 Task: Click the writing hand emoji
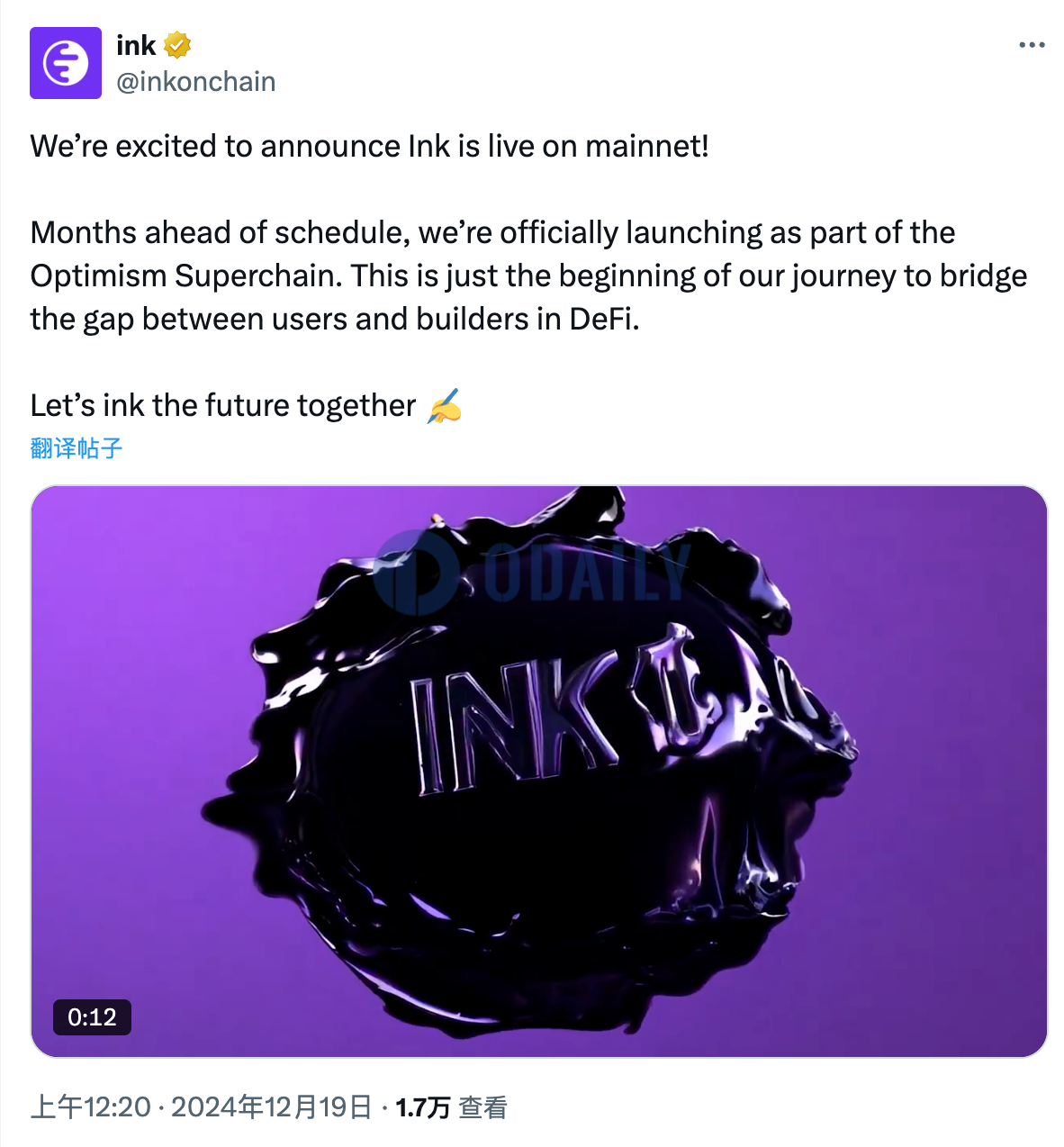[x=445, y=406]
